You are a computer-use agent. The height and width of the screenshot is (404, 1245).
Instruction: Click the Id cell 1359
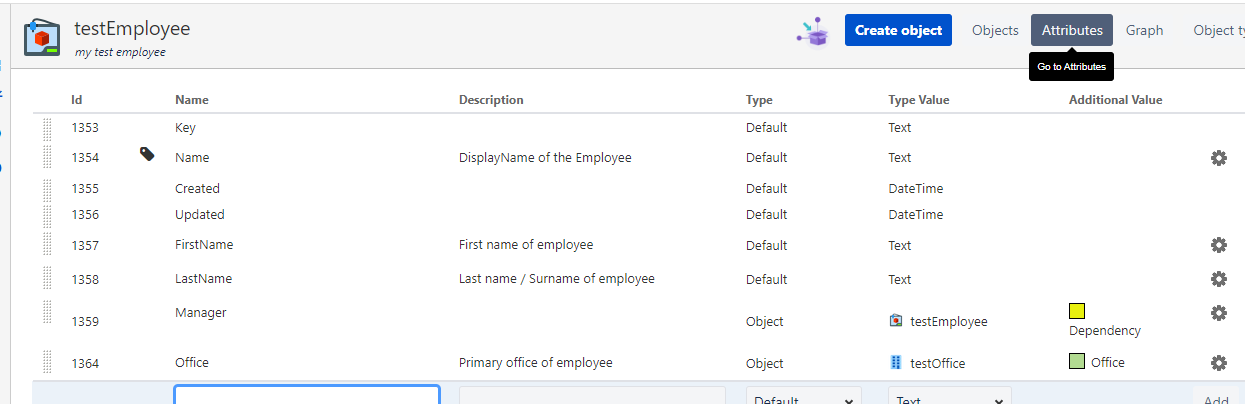85,321
